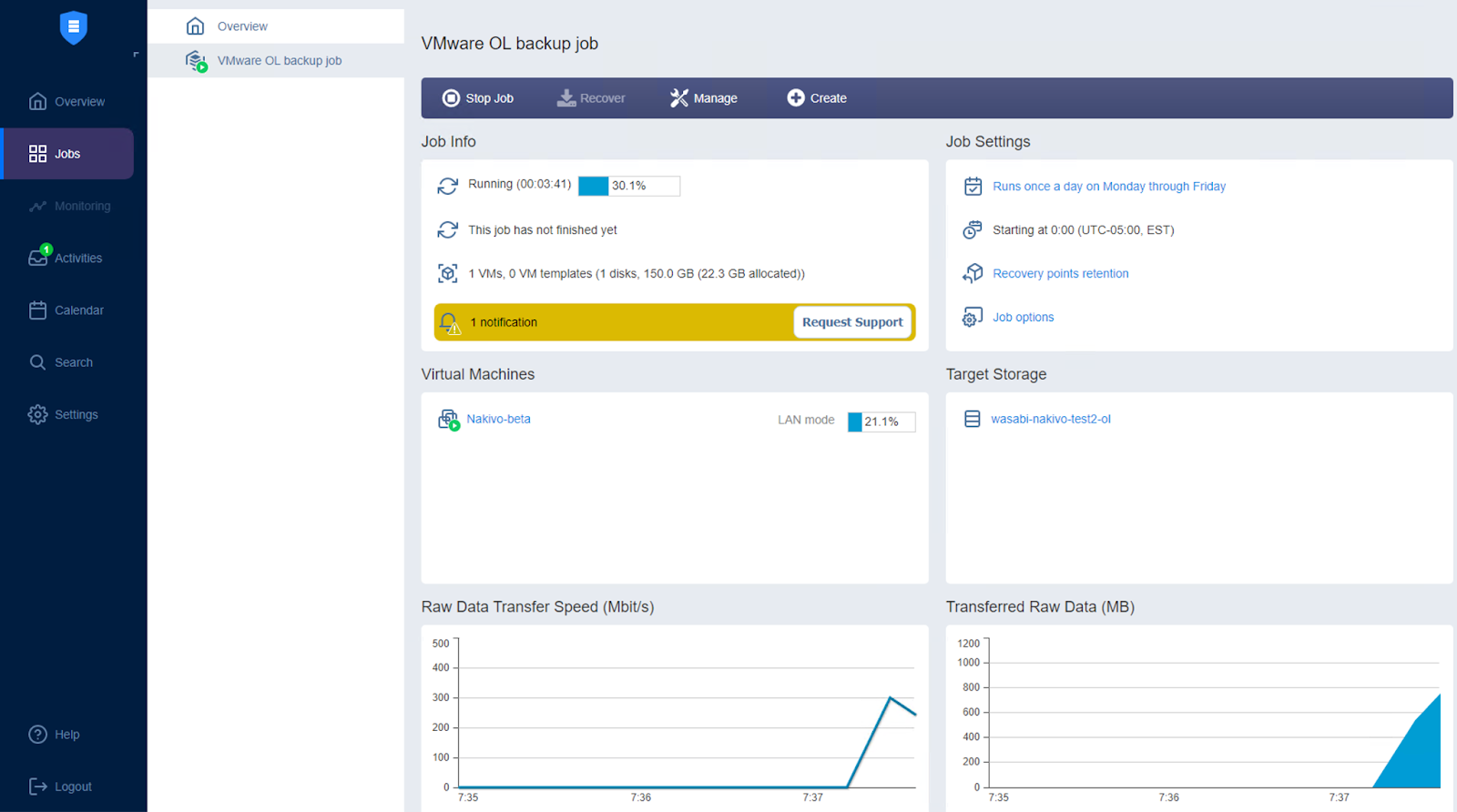Open 'Runs once a day on Monday through Friday' link
This screenshot has width=1457, height=812.
(1109, 187)
